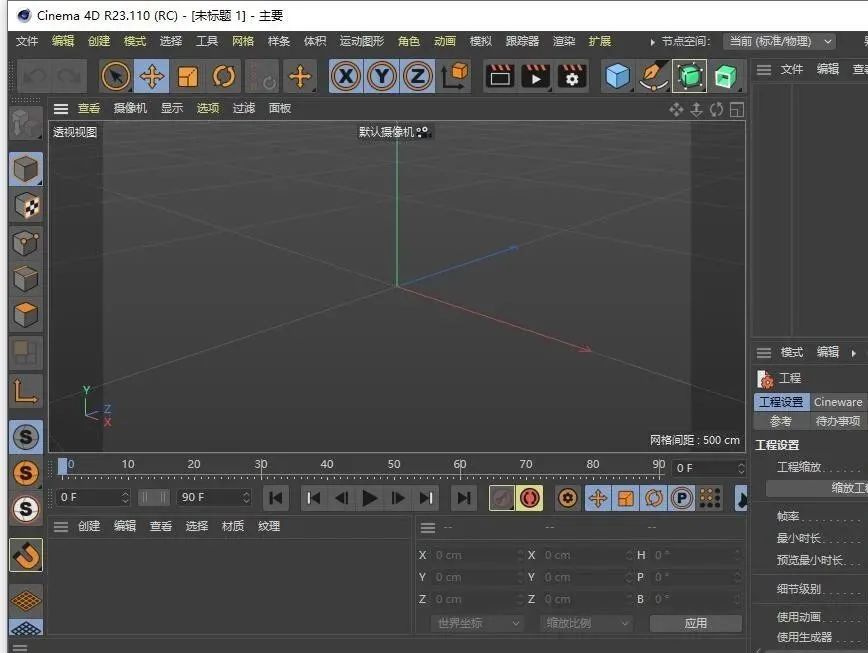
Task: Open the 渲染 menu
Action: click(563, 41)
